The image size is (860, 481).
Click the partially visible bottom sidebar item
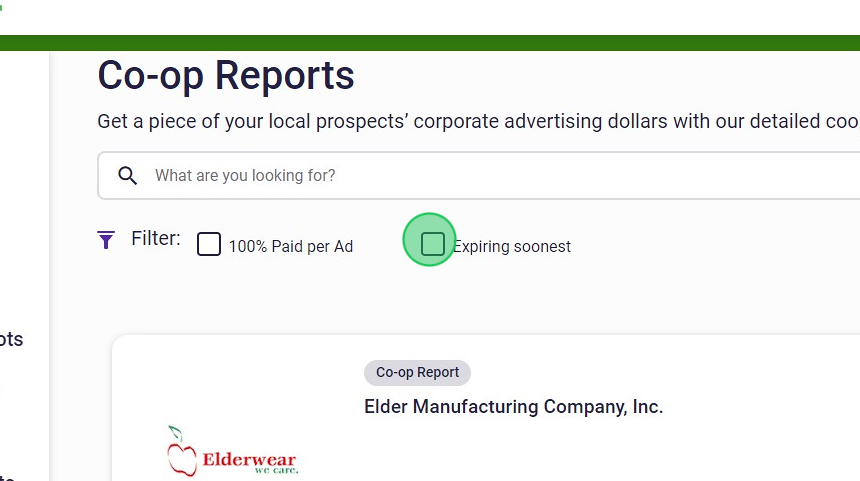(8, 476)
